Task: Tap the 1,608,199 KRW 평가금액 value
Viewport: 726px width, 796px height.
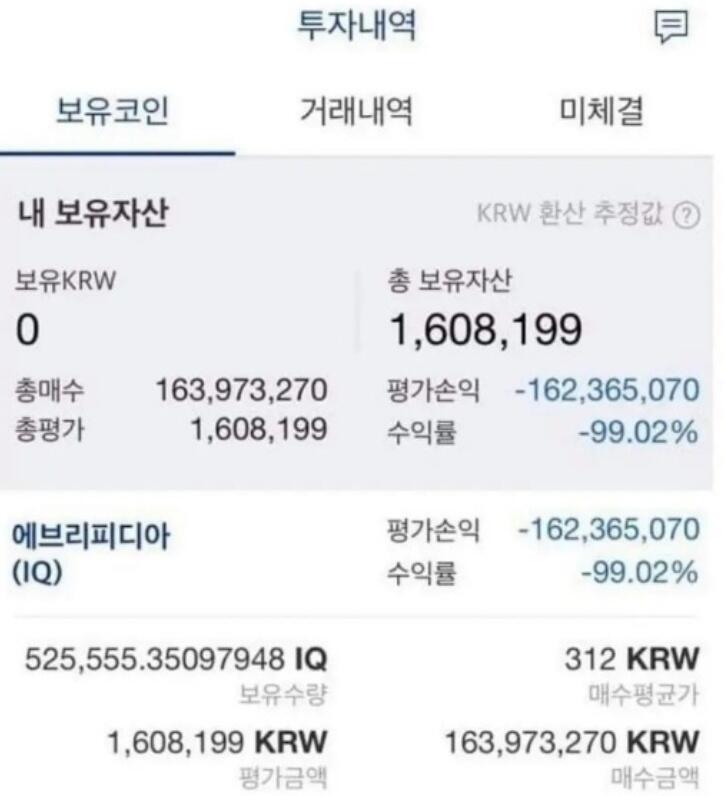Action: click(217, 742)
